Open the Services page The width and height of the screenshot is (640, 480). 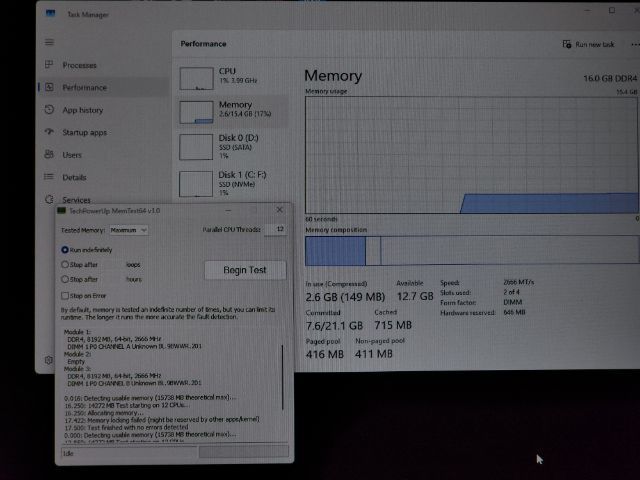pos(76,200)
